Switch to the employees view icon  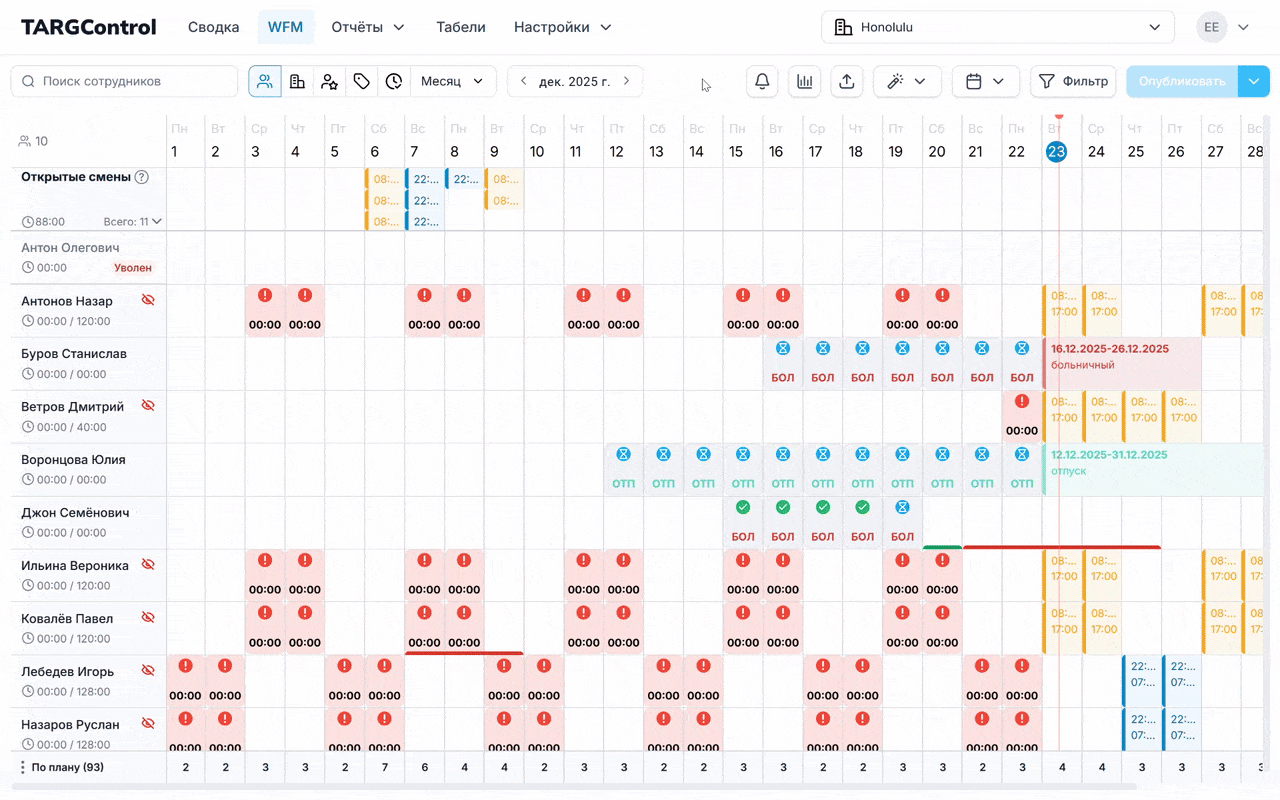tap(265, 81)
